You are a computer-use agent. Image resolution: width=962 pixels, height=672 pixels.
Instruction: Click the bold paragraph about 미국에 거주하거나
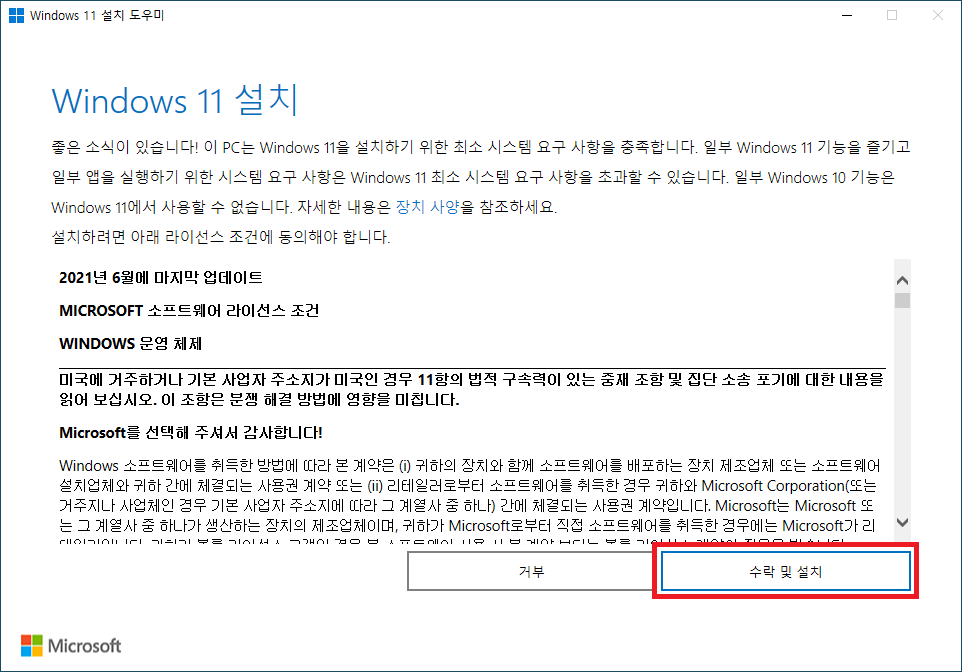click(x=471, y=390)
